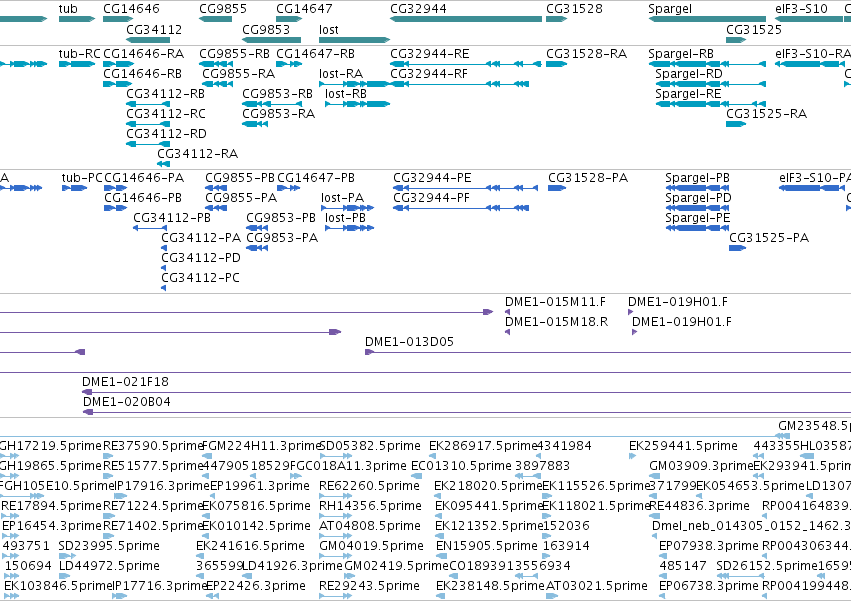Open BAC clone DME1-013D05
851x601 pixels.
click(x=409, y=342)
